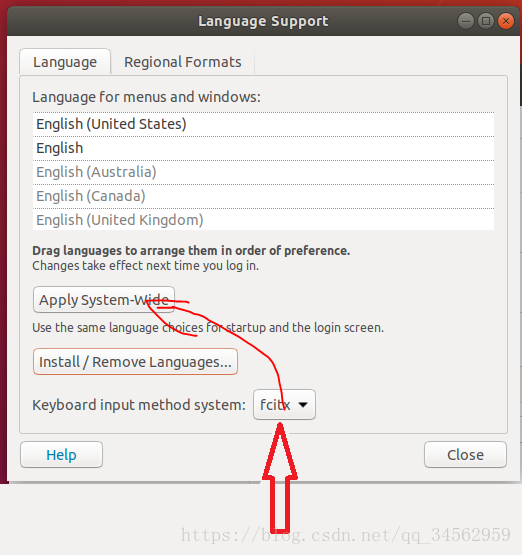The image size is (522, 555).
Task: Expand the keyboard input method dropdown arrow
Action: [x=303, y=405]
